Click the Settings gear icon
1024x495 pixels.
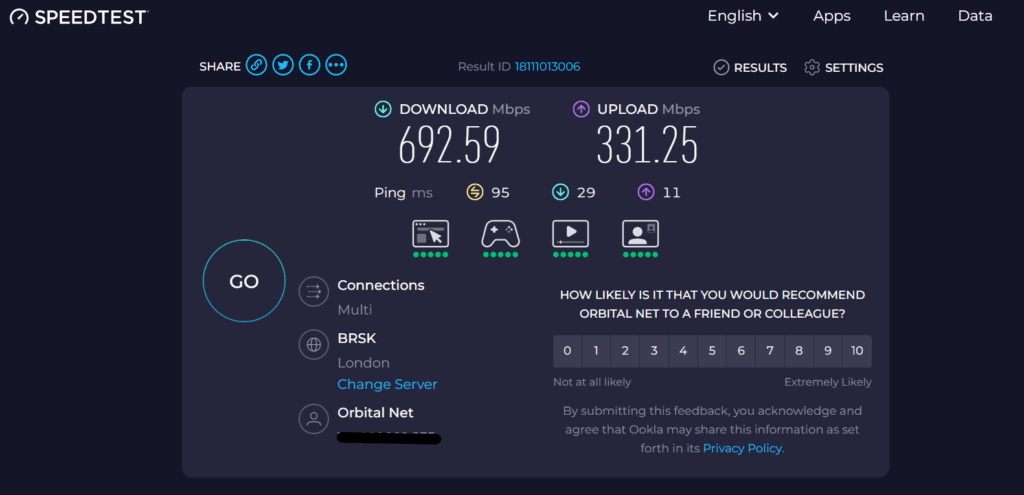tap(812, 67)
